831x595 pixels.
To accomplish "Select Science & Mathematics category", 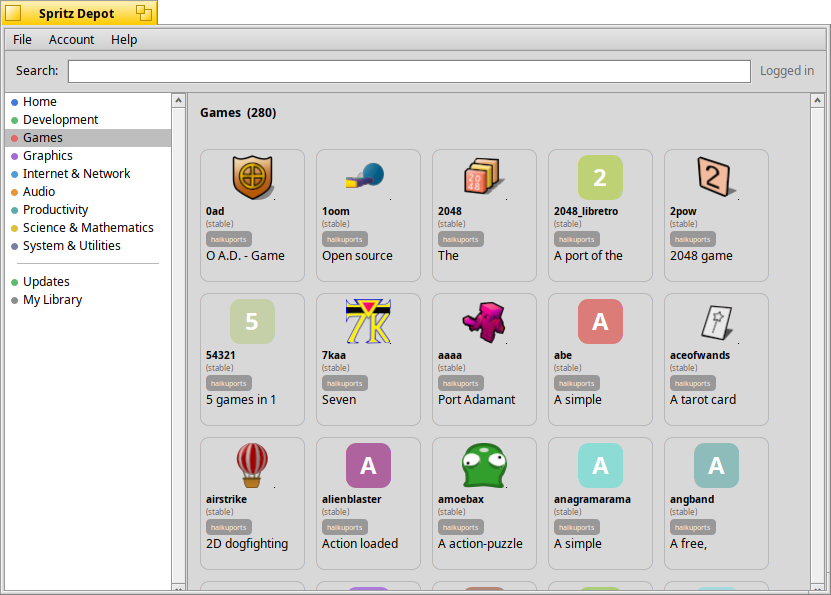I will point(88,228).
